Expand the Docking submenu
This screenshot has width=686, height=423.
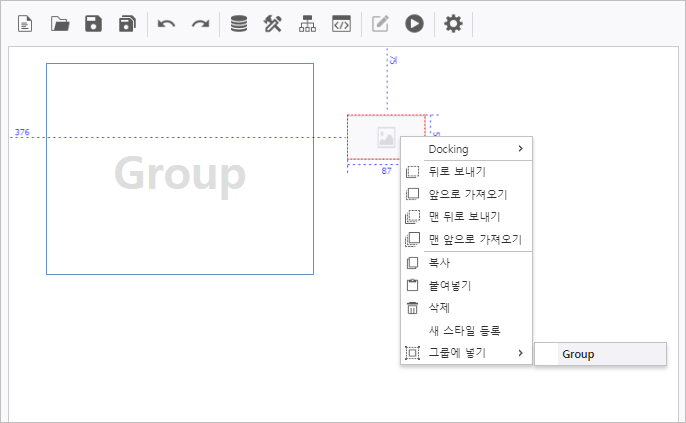point(466,149)
